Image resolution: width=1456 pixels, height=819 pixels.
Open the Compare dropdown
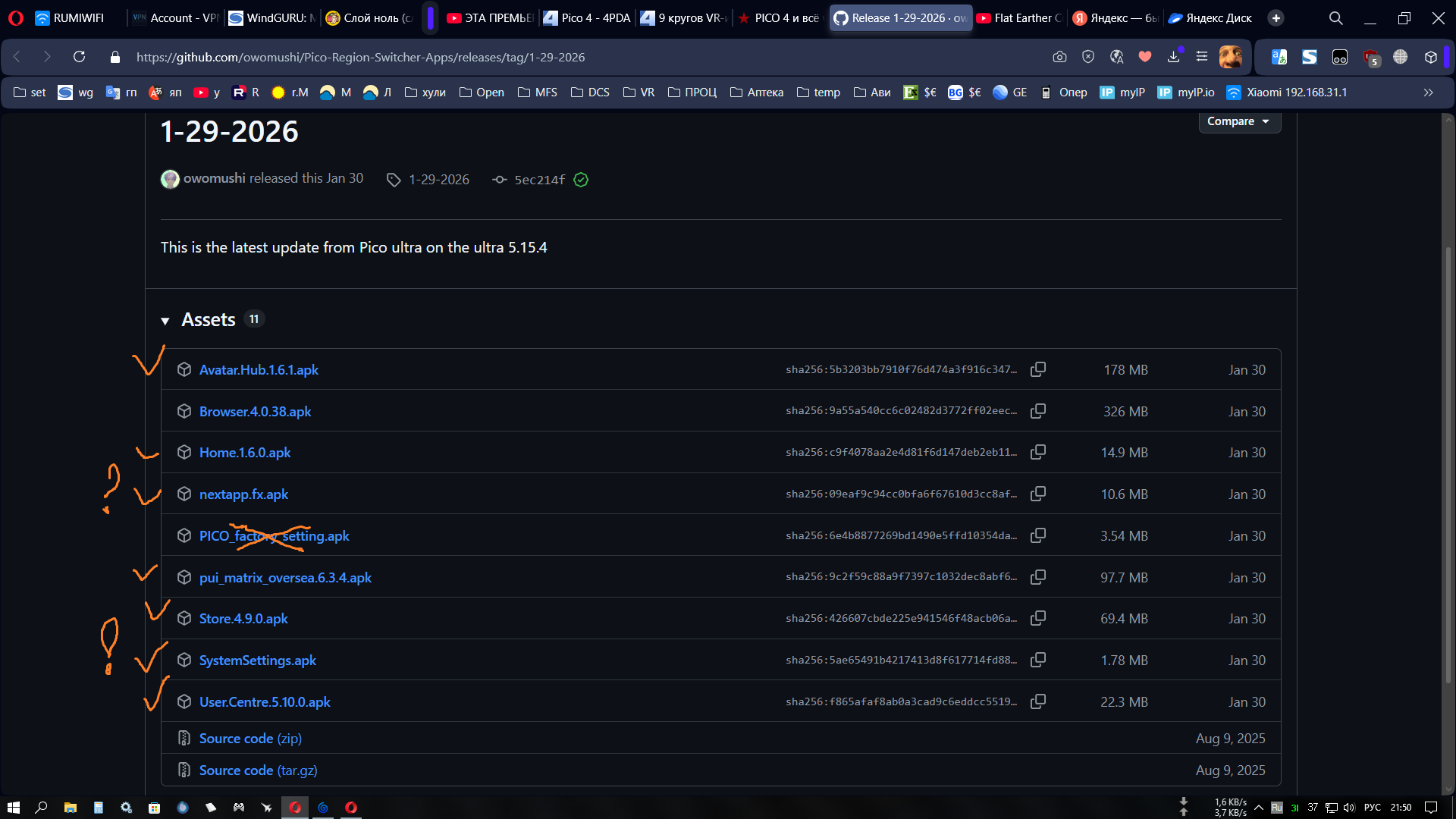(x=1239, y=121)
